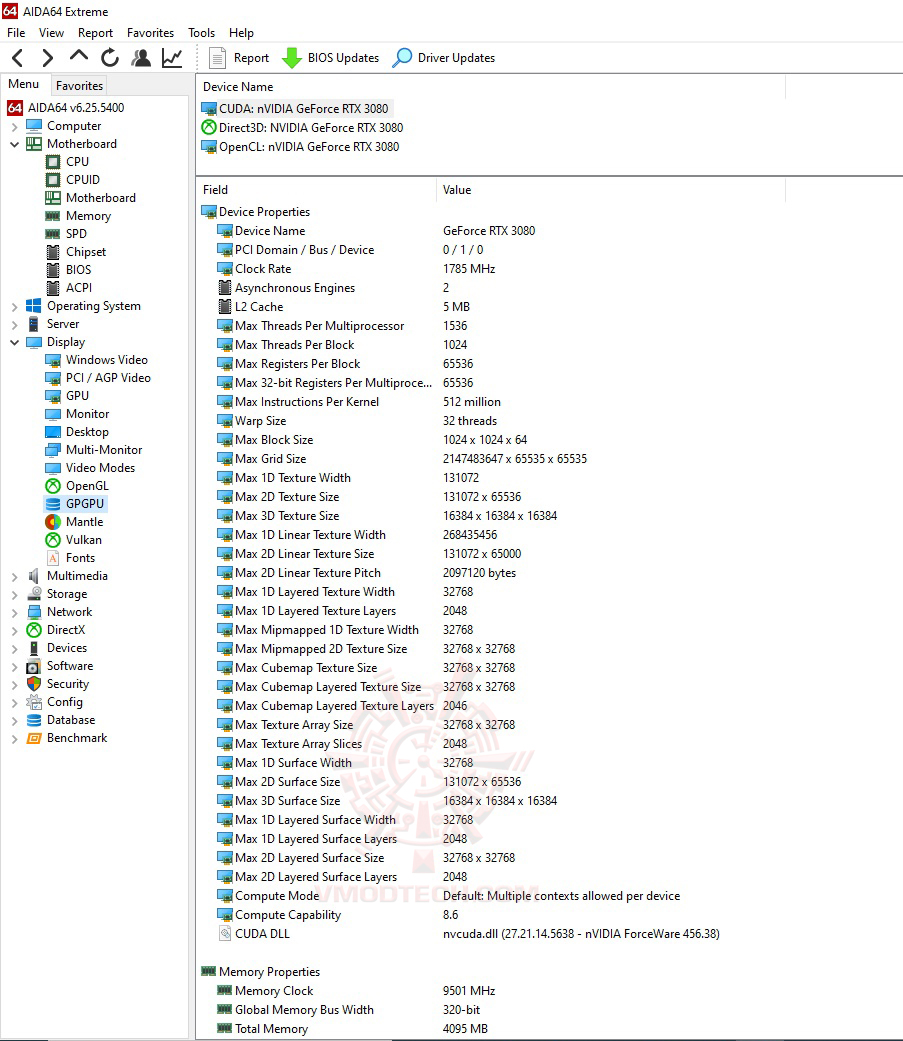The width and height of the screenshot is (903, 1041).
Task: Click the refresh toolbar icon
Action: pyautogui.click(x=110, y=57)
